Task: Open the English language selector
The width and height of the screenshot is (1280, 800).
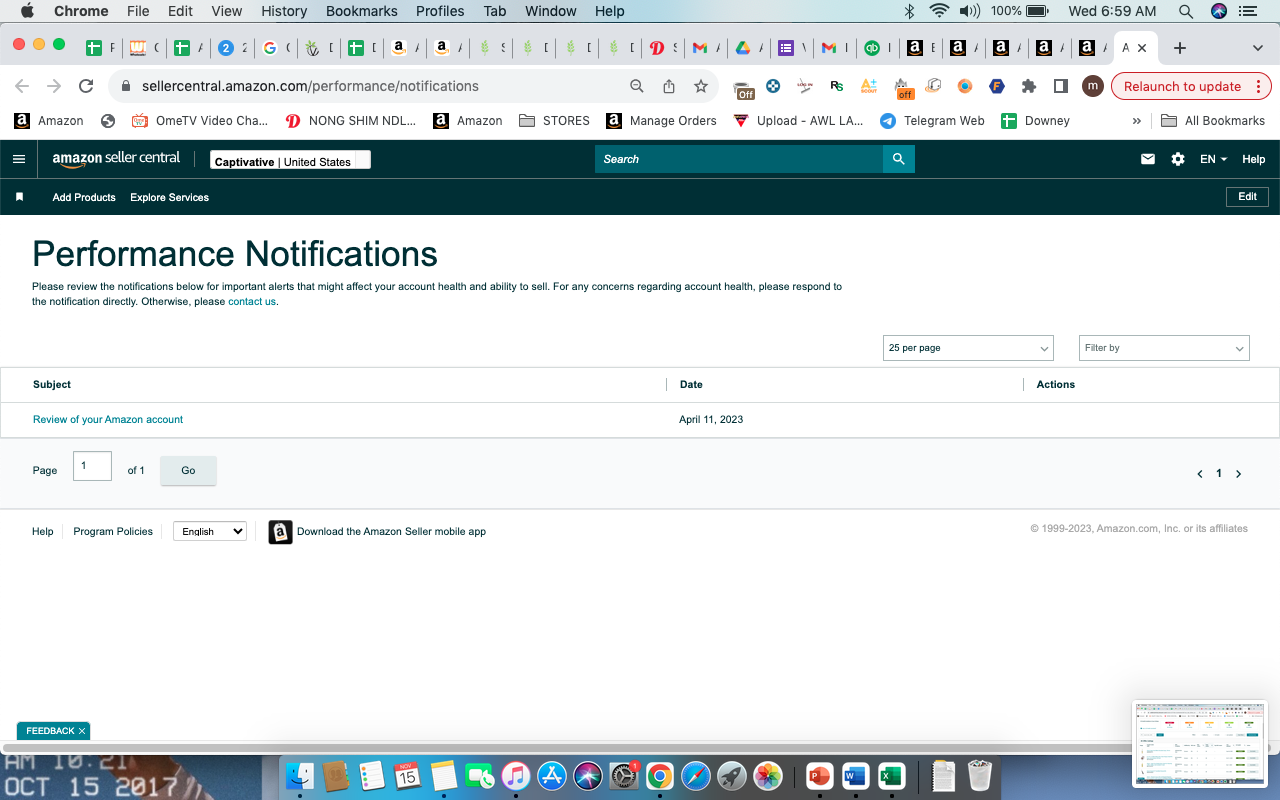Action: tap(210, 531)
